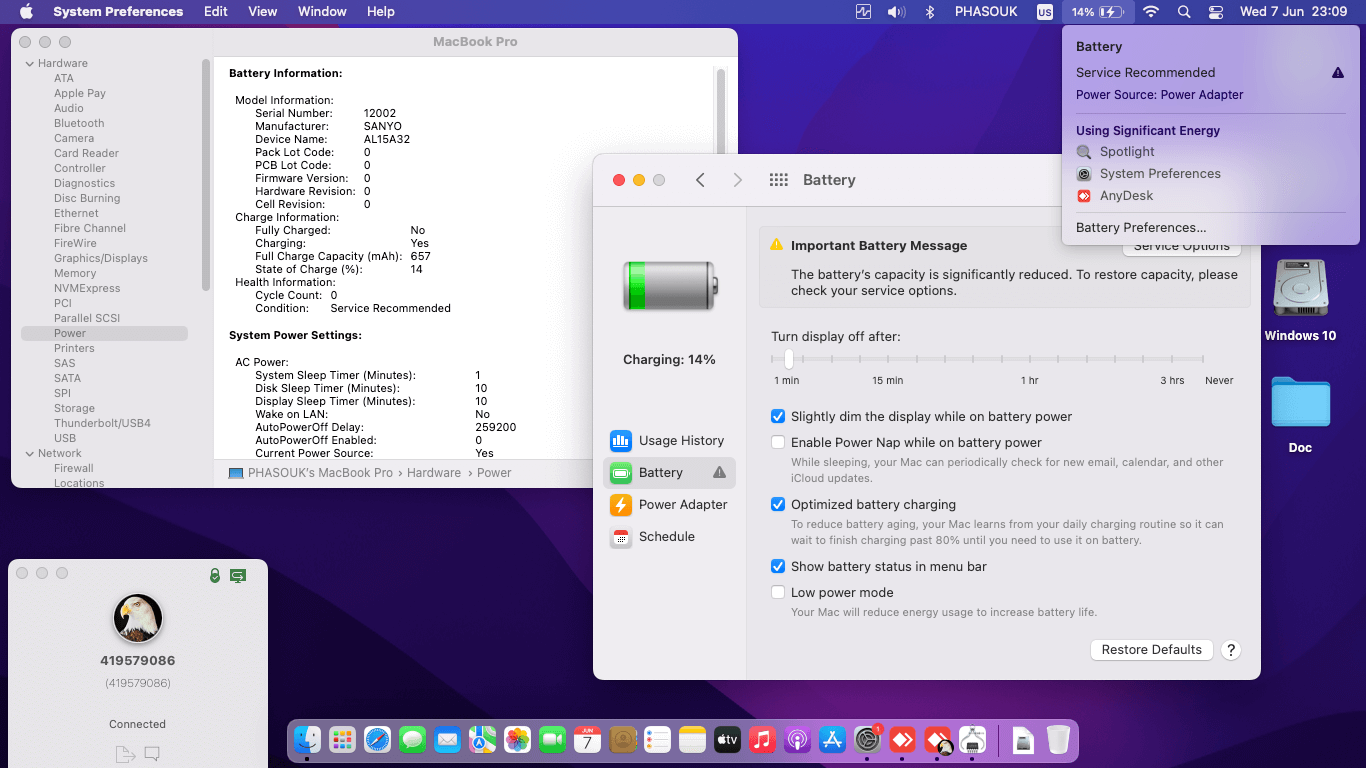Enable Power Nap while on battery power
Image resolution: width=1366 pixels, height=768 pixels.
click(x=778, y=442)
